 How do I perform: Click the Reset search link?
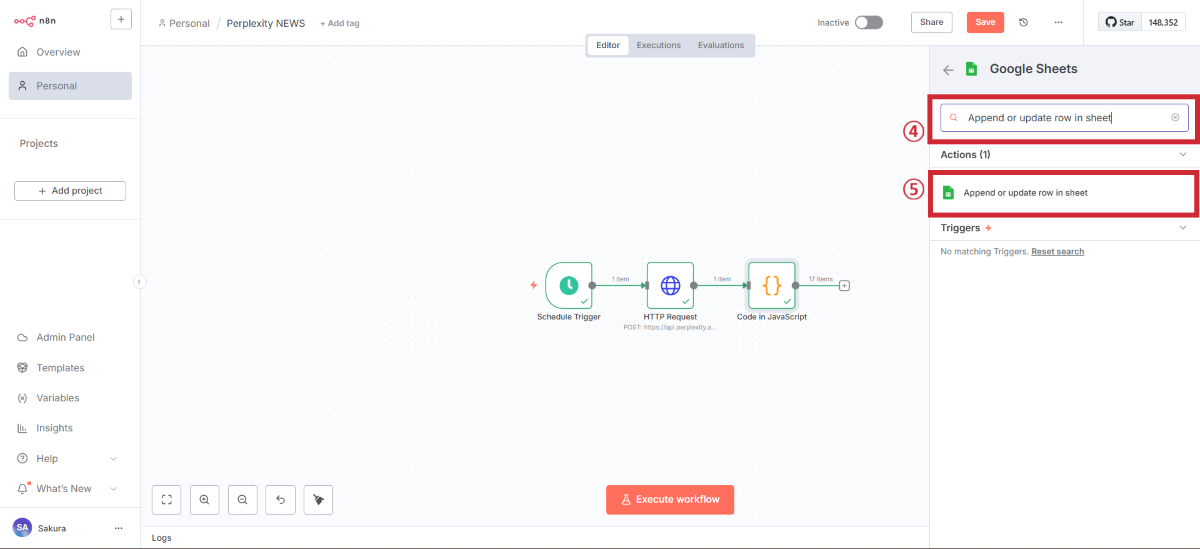pos(1057,252)
